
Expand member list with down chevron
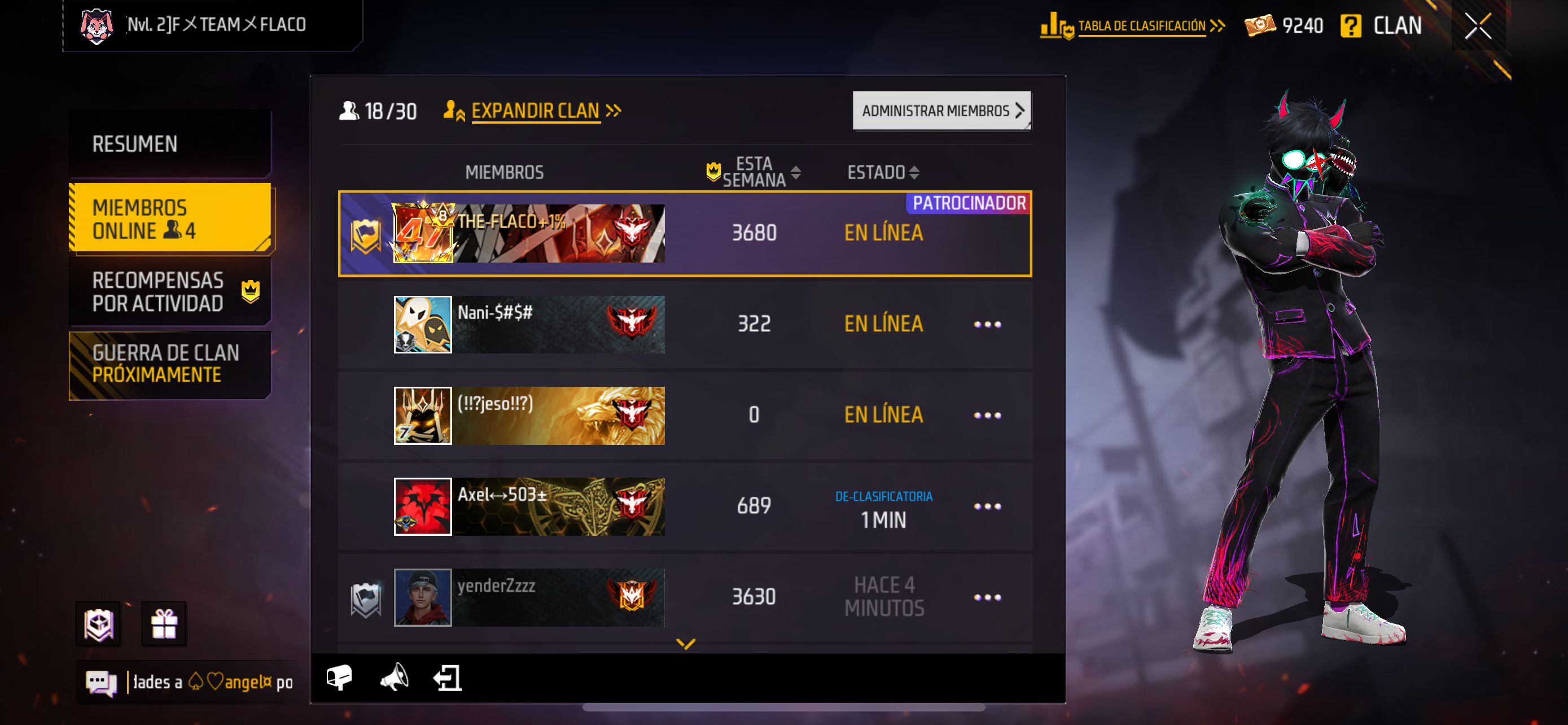[685, 644]
